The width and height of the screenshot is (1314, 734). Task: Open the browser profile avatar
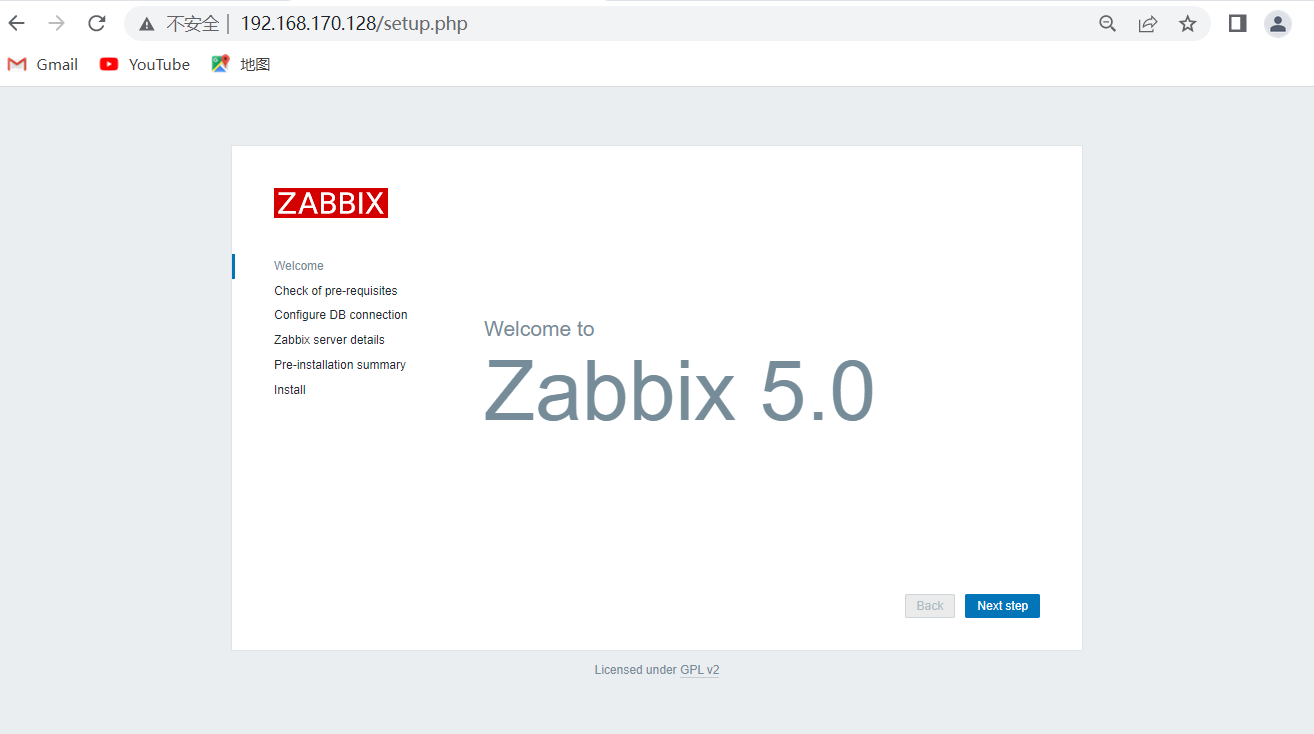(x=1277, y=23)
